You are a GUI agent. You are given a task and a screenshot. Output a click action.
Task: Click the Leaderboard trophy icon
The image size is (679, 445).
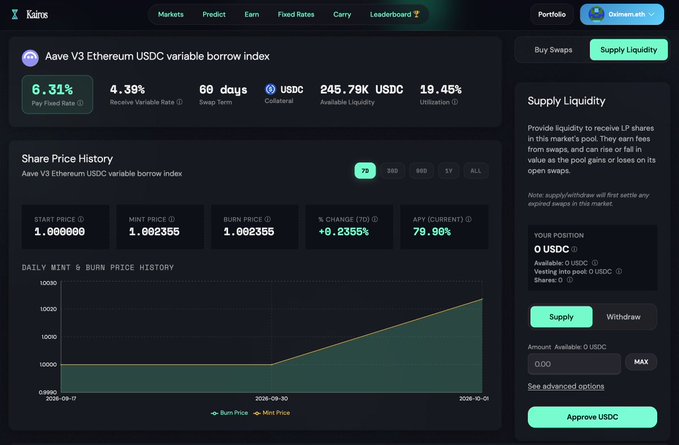click(417, 14)
